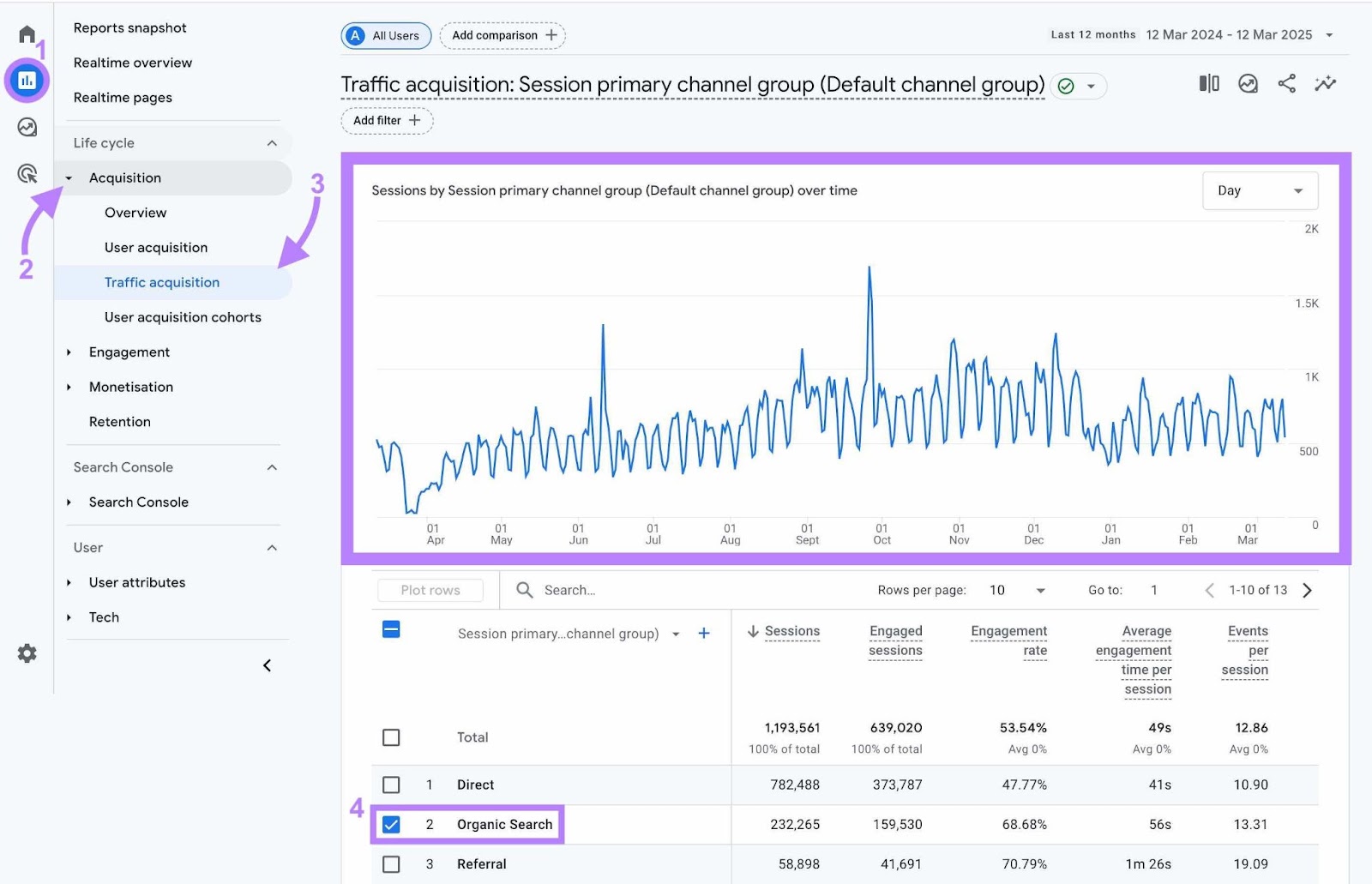This screenshot has height=884, width=1372.
Task: Open Insights using the trend bubble icon
Action: coord(1247,84)
